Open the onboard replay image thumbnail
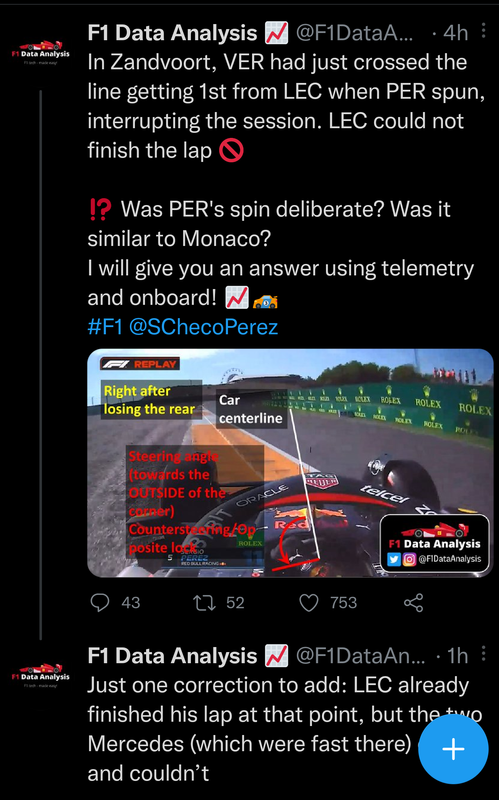The width and height of the screenshot is (499, 800). click(290, 463)
